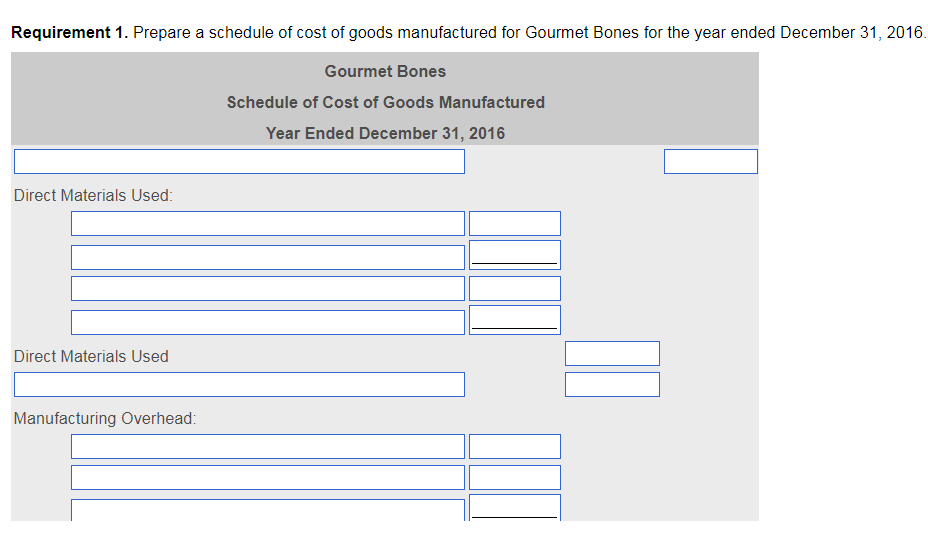Select first description field under Manufacturing Overhead:

pos(267,446)
